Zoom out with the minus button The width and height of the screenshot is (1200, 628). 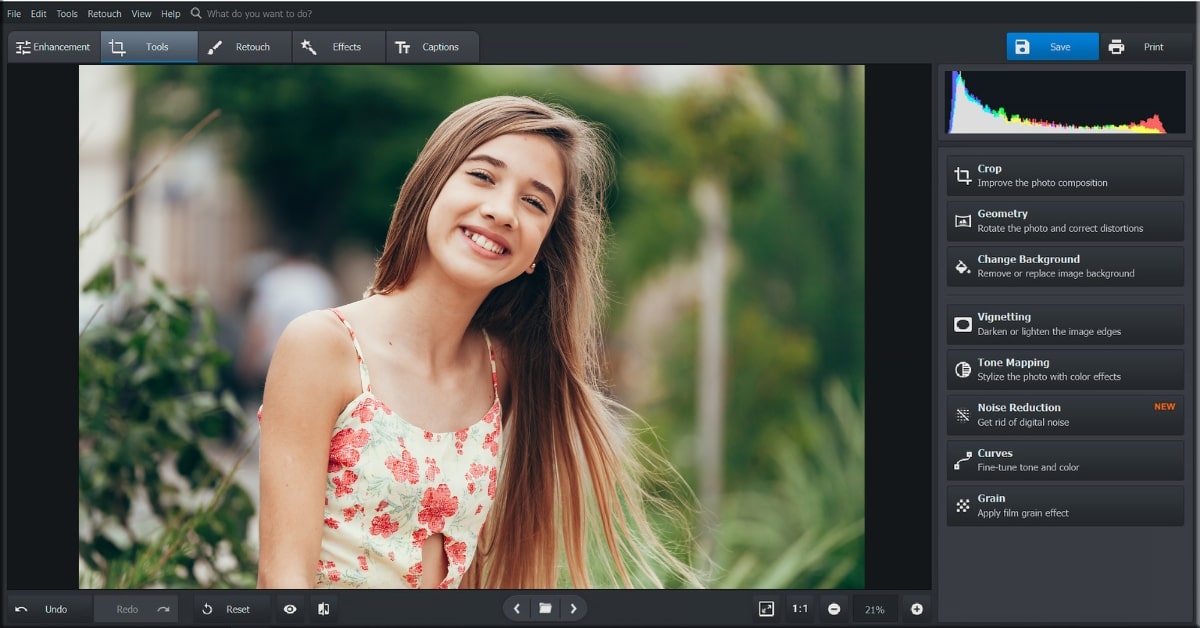pyautogui.click(x=834, y=609)
